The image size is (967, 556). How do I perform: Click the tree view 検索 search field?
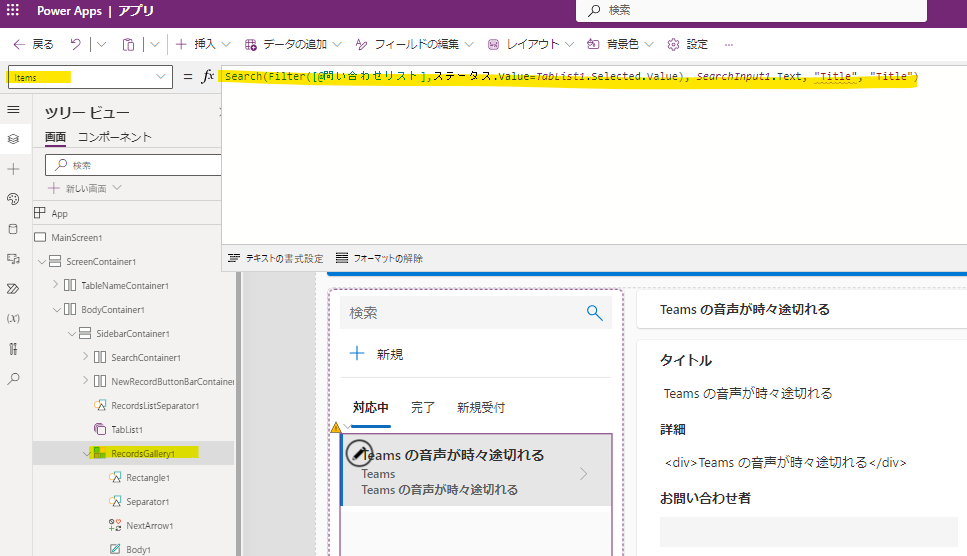coord(133,165)
